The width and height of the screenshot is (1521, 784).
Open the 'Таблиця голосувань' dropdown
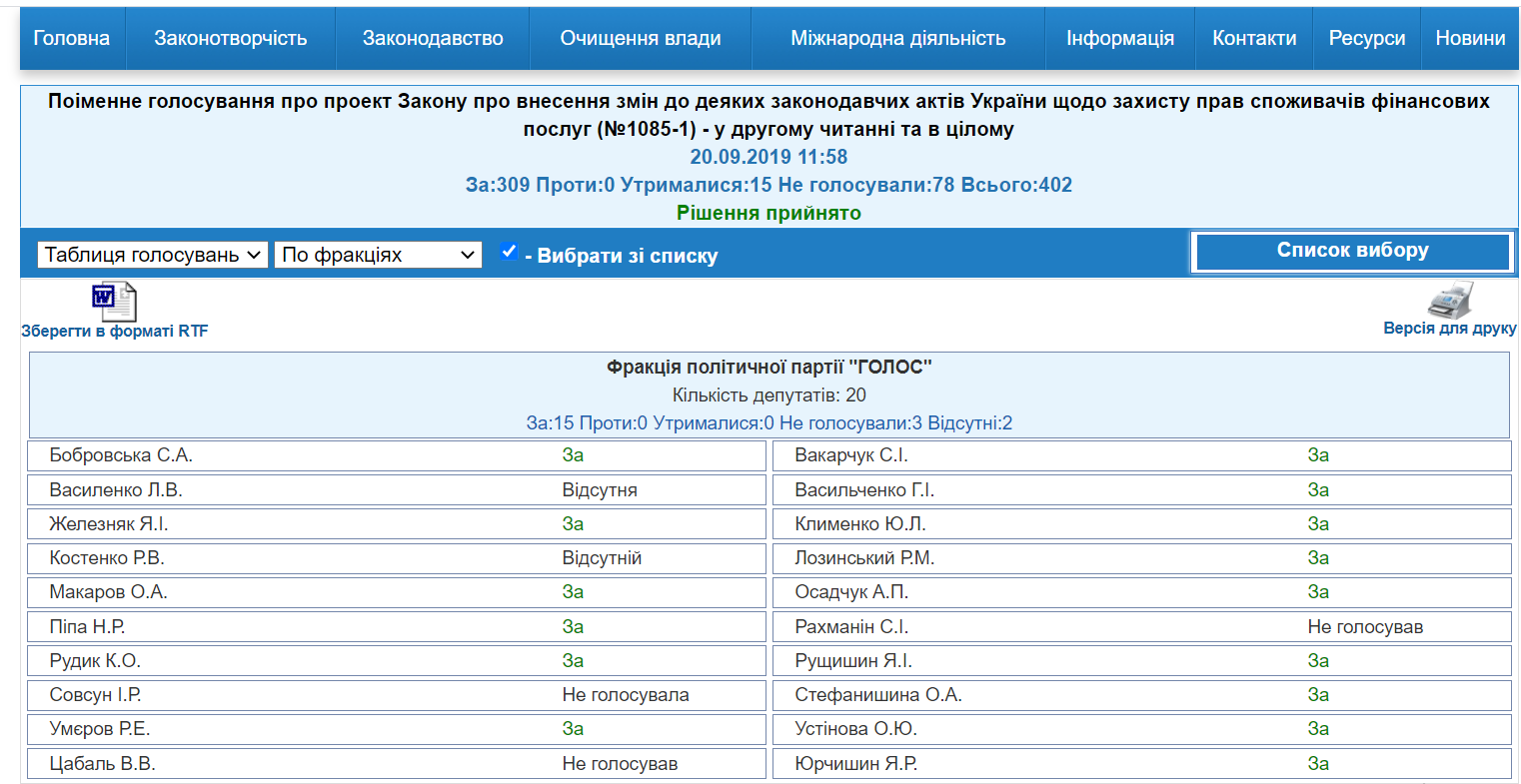click(x=153, y=255)
